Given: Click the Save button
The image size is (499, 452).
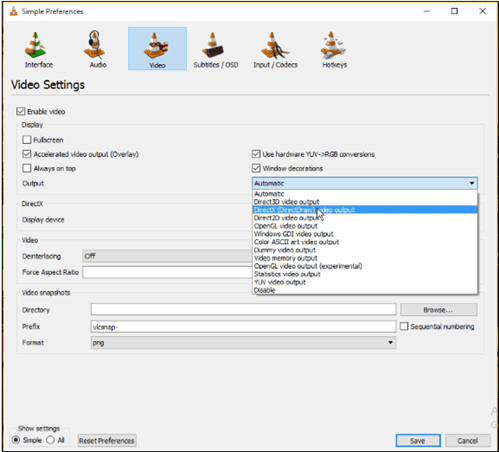Looking at the screenshot, I should 418,441.
